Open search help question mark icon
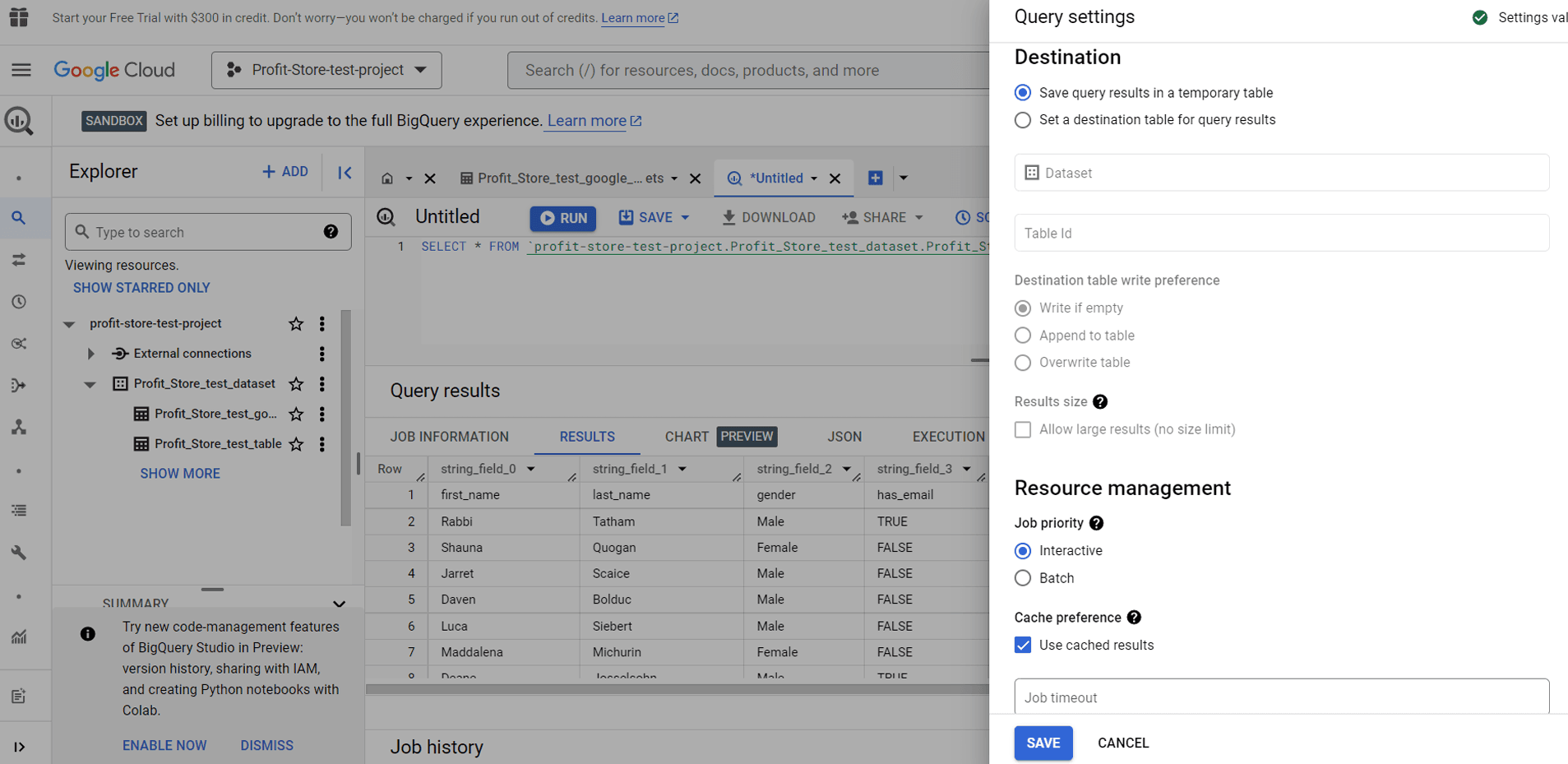1568x764 pixels. point(331,232)
